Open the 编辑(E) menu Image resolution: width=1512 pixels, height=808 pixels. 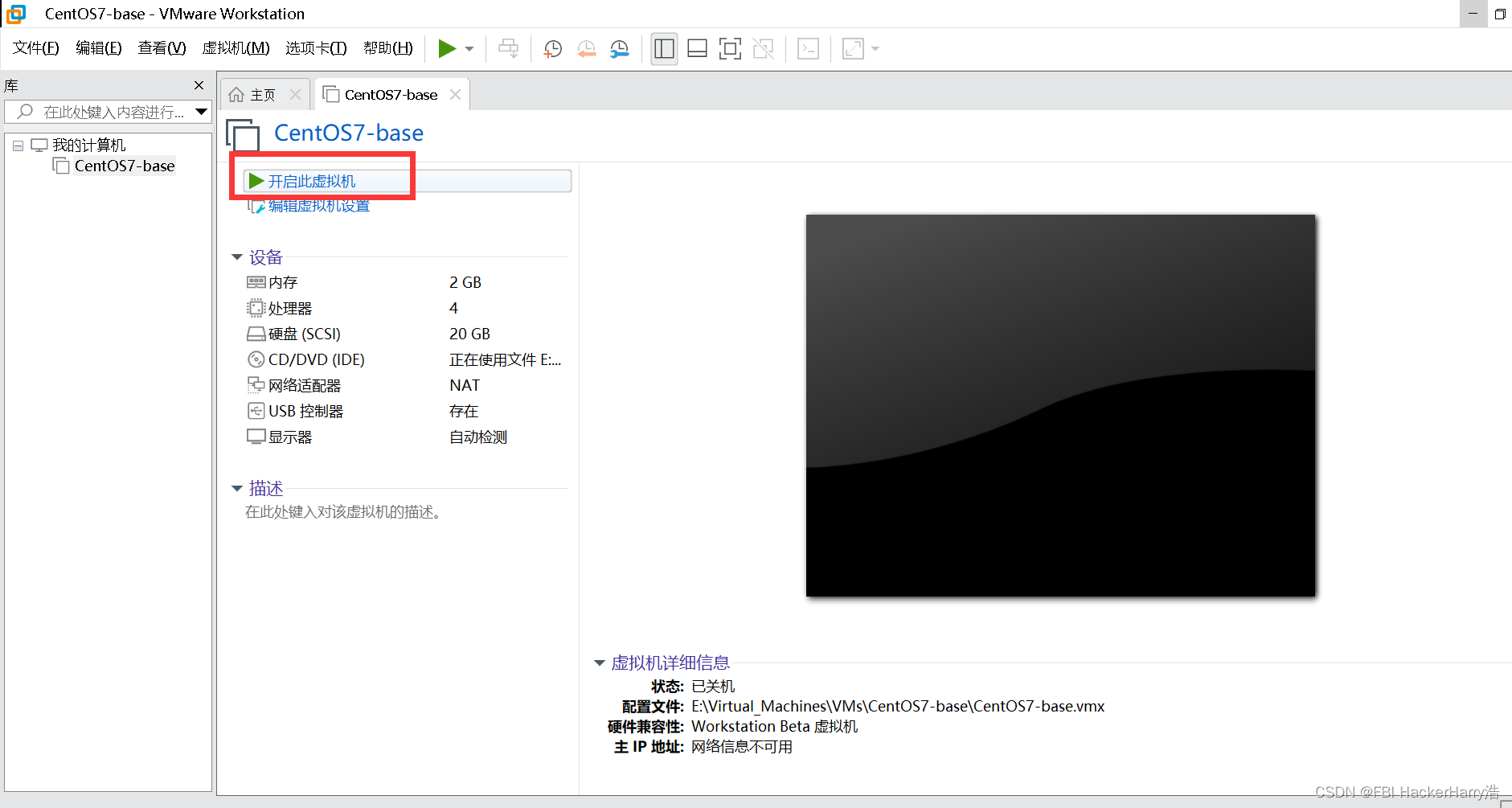click(x=99, y=48)
